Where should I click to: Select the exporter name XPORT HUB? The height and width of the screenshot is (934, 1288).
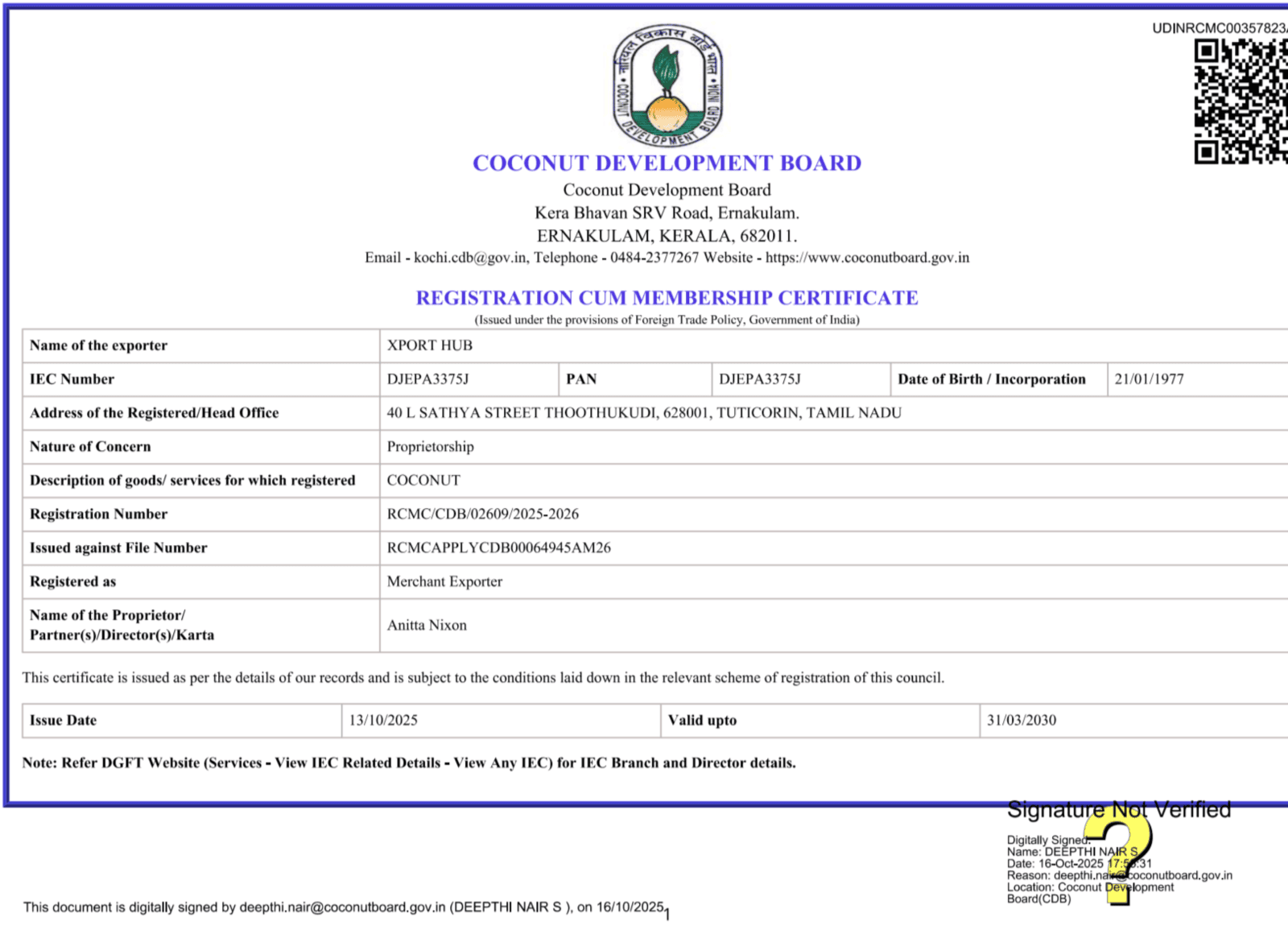(430, 345)
